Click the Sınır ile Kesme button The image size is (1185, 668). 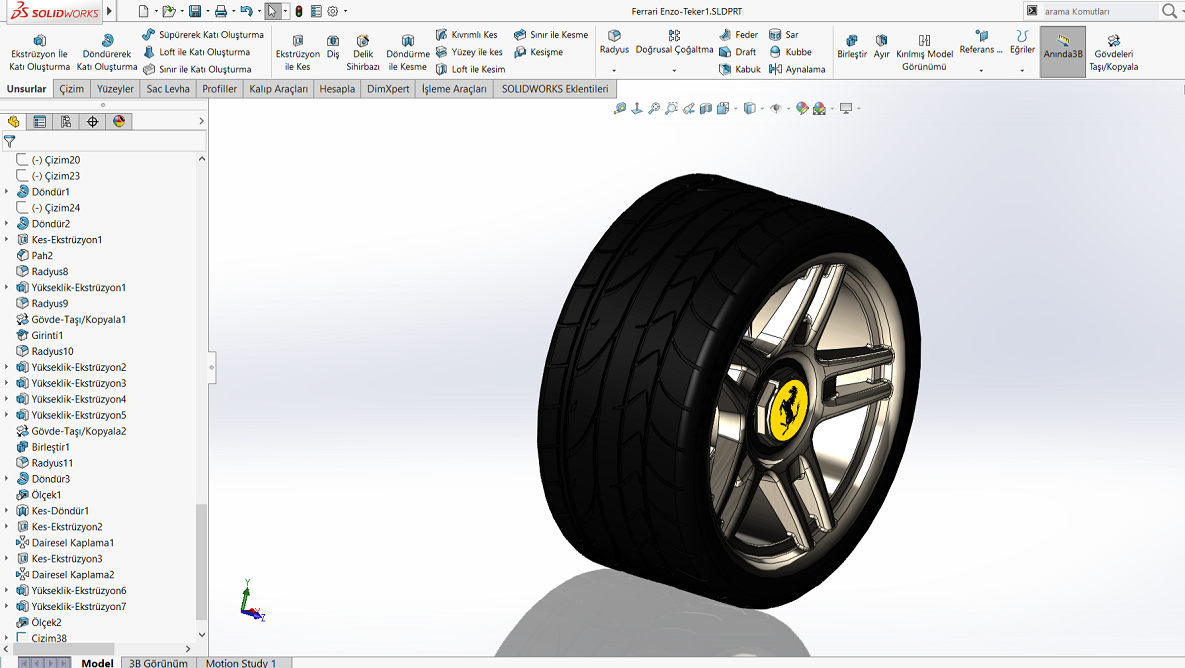[550, 35]
